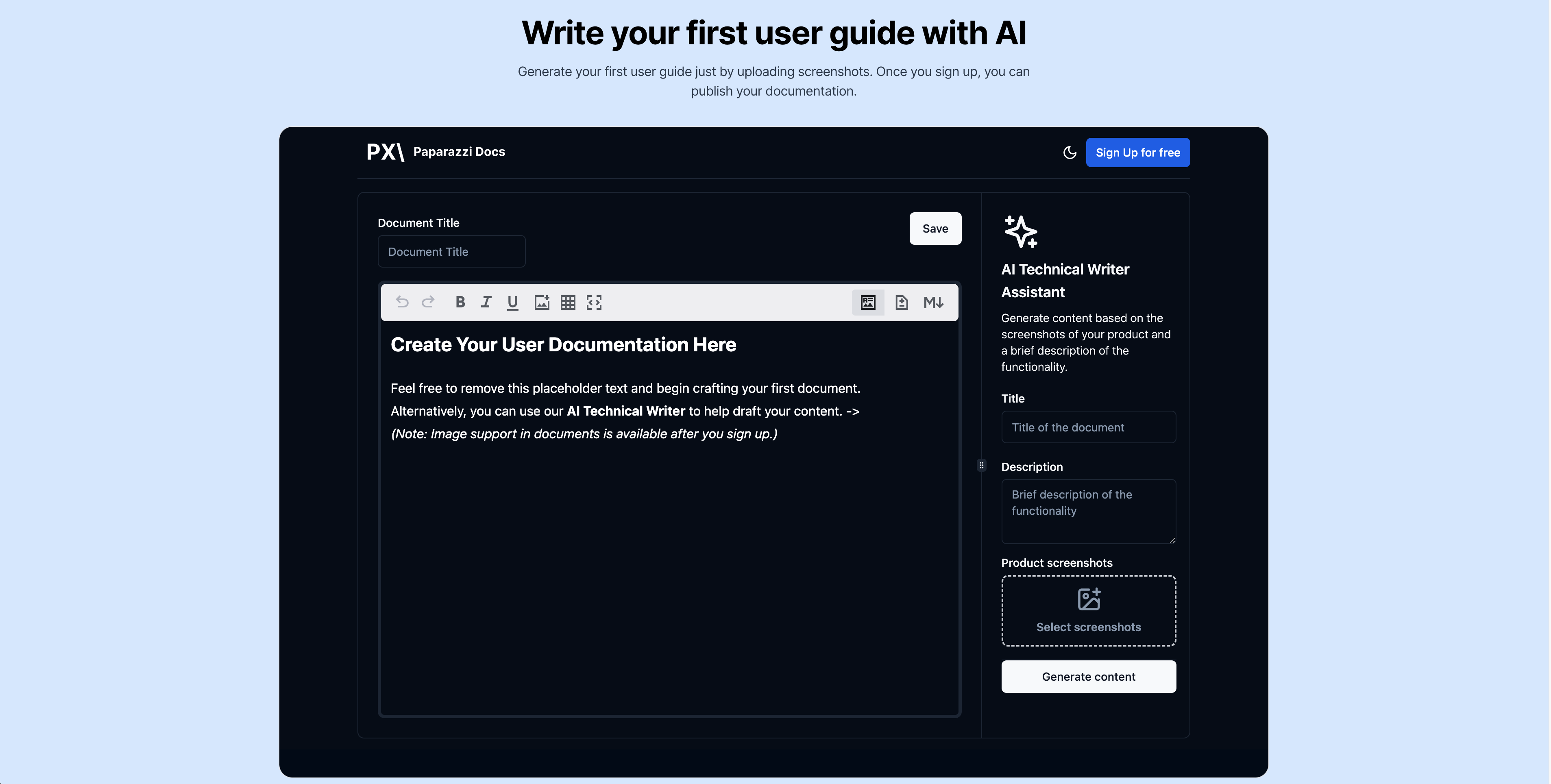
Task: Click Generate content button
Action: [x=1088, y=676]
